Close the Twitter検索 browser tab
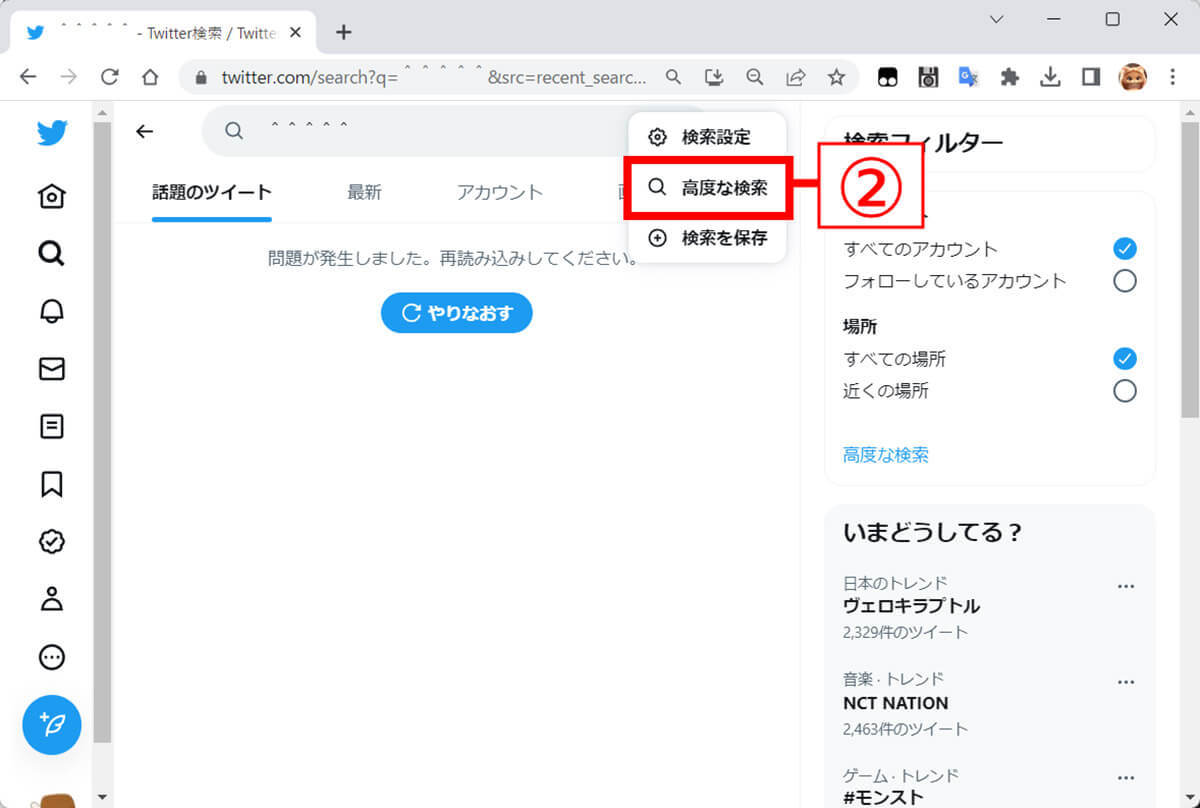Viewport: 1200px width, 808px height. pyautogui.click(x=295, y=32)
